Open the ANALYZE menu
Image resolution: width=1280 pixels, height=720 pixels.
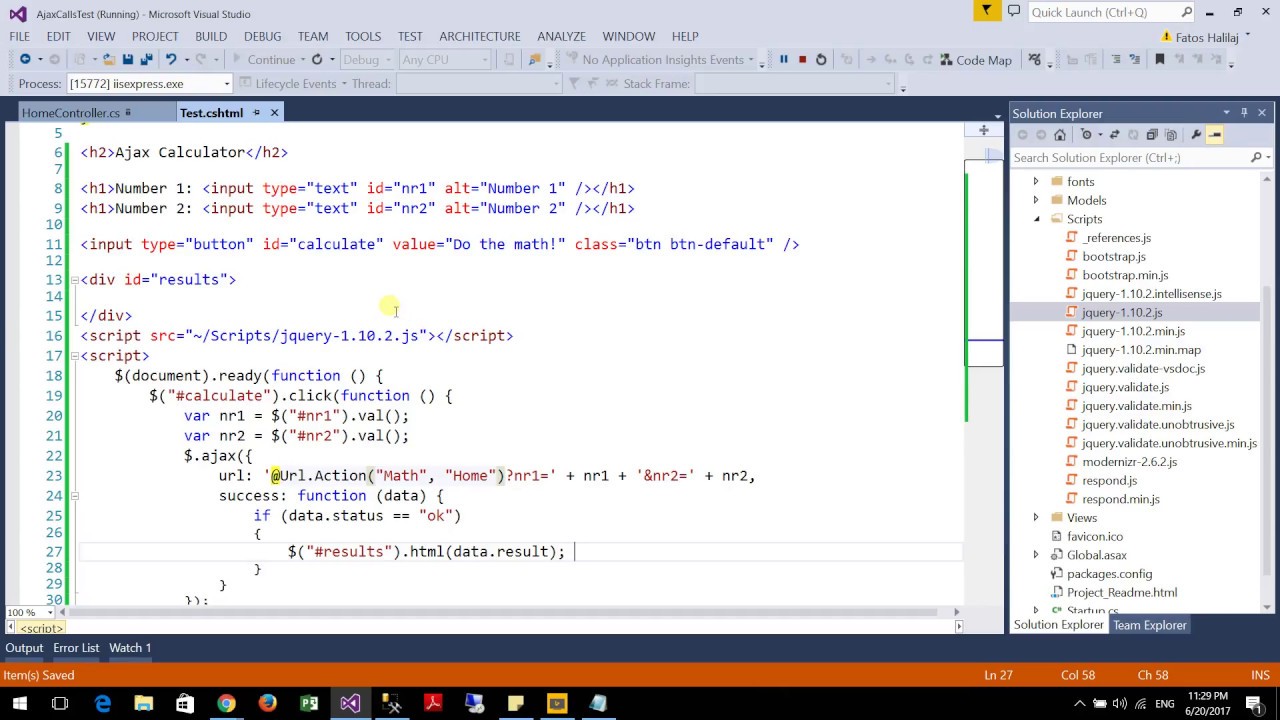[561, 36]
